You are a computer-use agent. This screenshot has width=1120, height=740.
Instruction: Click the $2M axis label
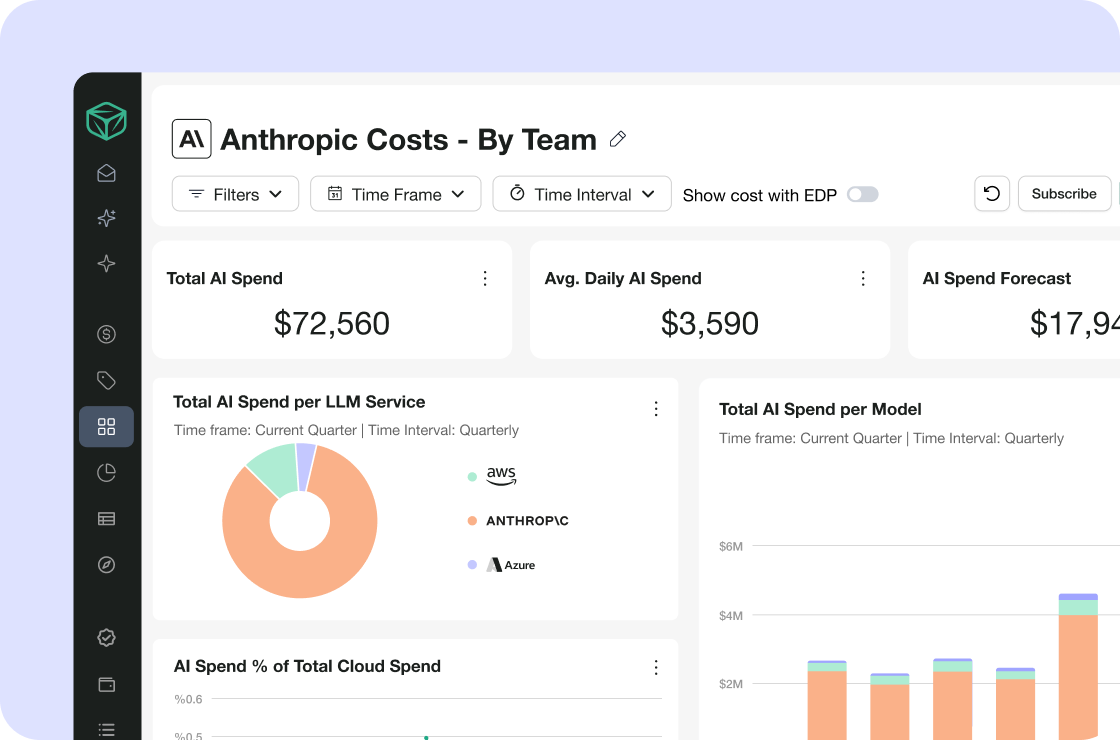coord(731,684)
